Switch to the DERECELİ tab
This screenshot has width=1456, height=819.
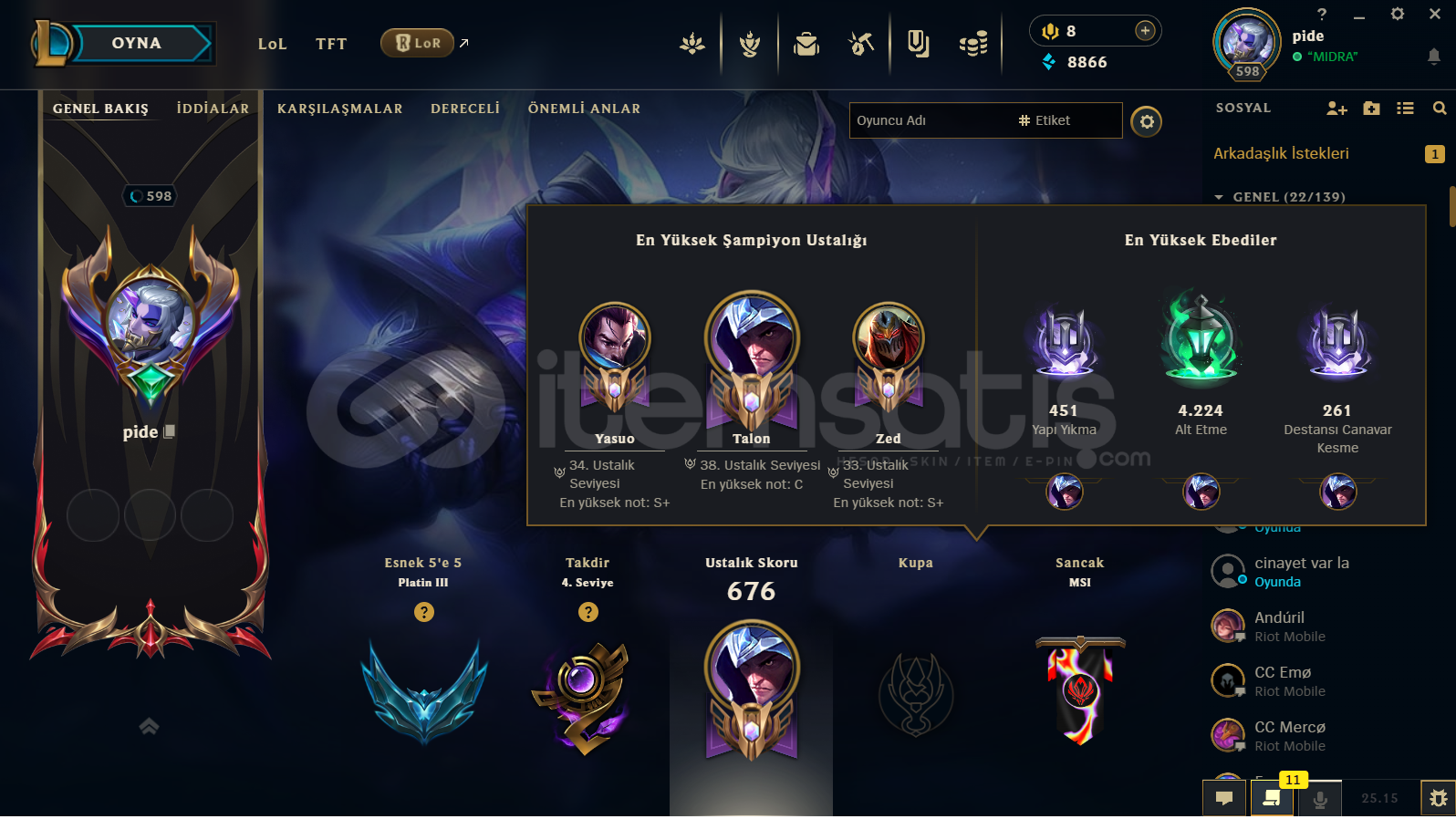[465, 109]
